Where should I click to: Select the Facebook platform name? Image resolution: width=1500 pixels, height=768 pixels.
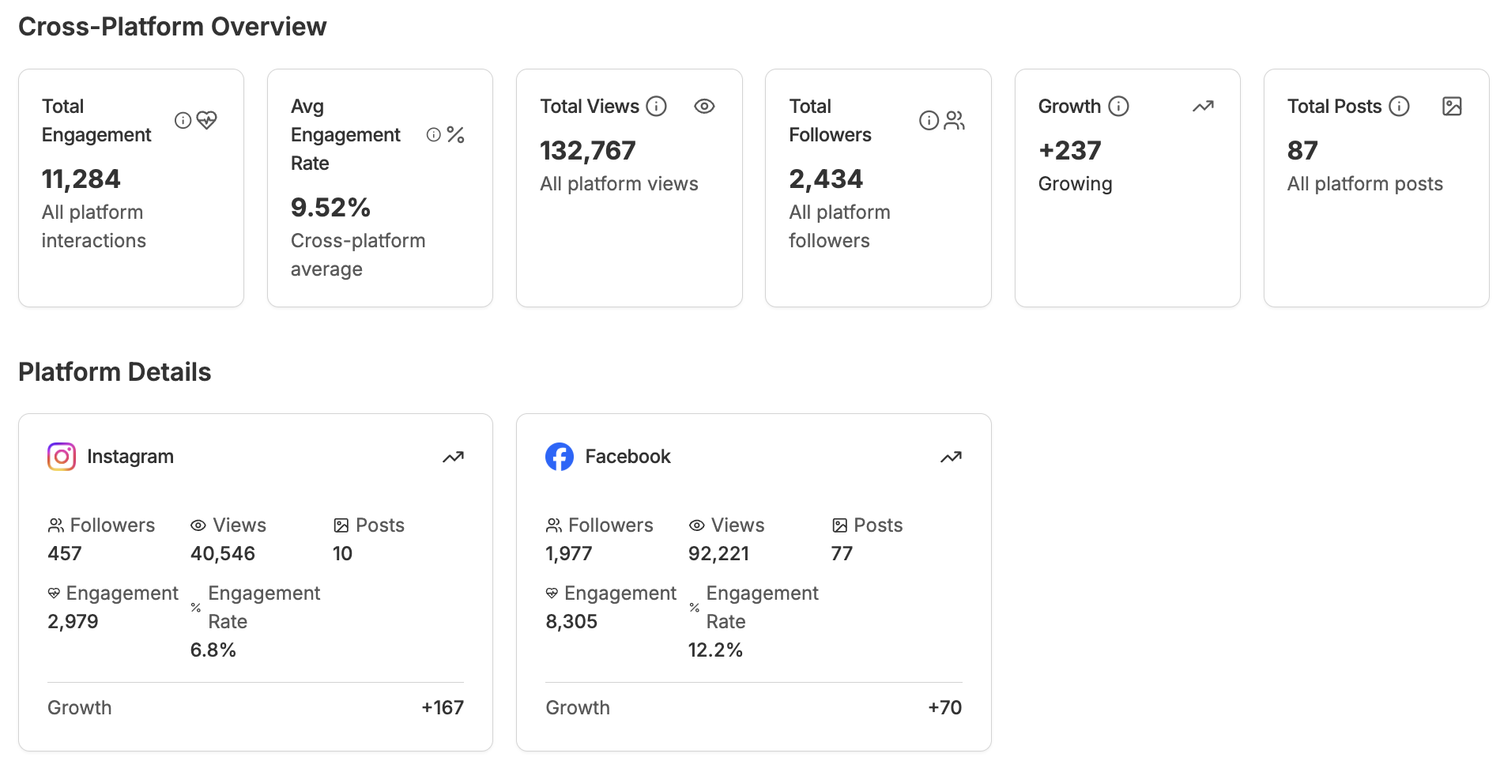tap(628, 457)
